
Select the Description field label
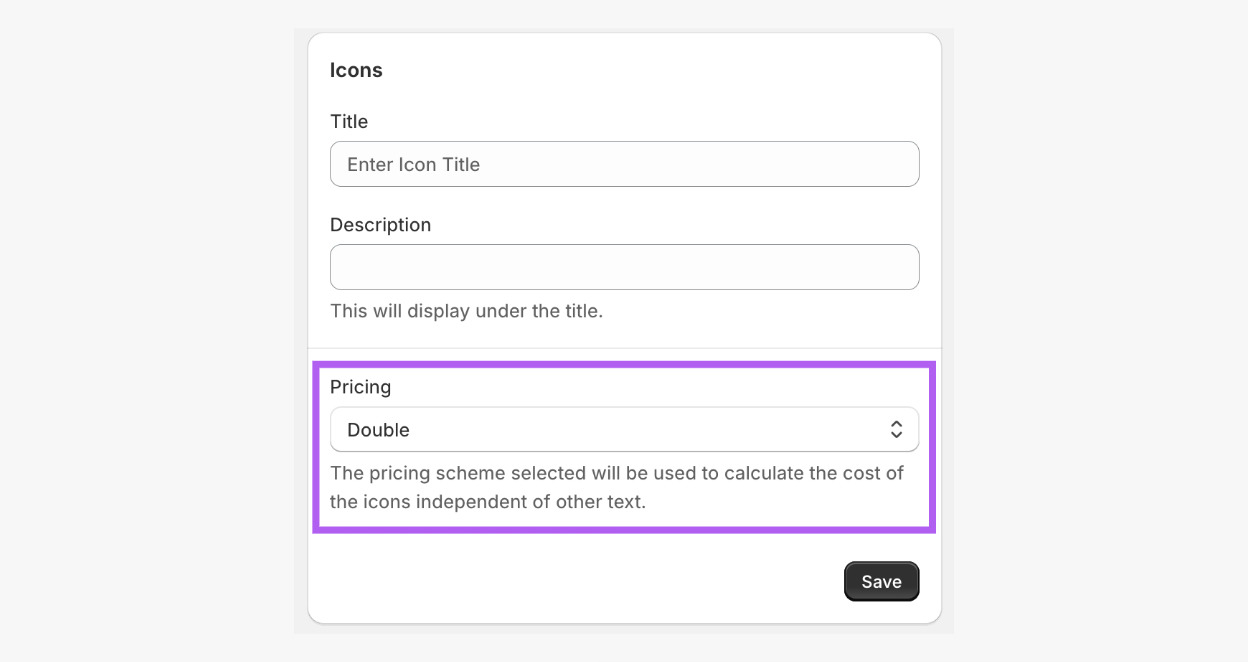[x=380, y=225]
